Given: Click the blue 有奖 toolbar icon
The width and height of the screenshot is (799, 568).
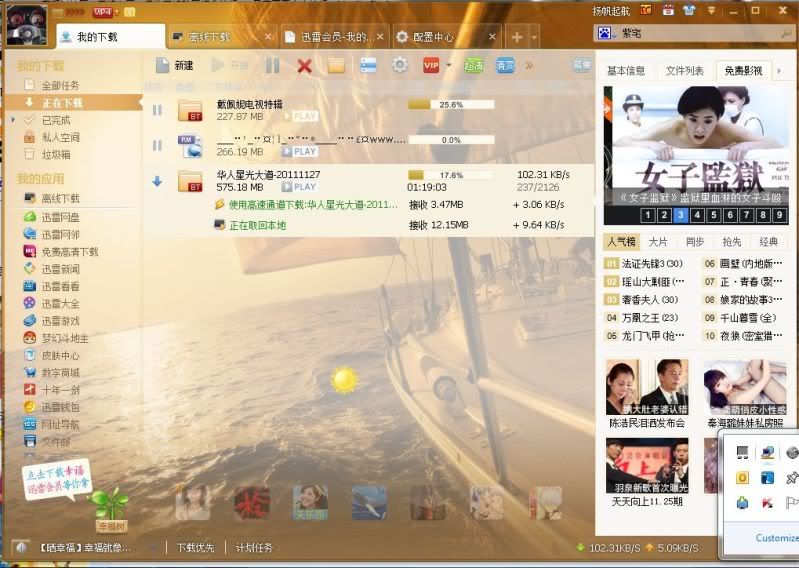Looking at the screenshot, I should 505,65.
